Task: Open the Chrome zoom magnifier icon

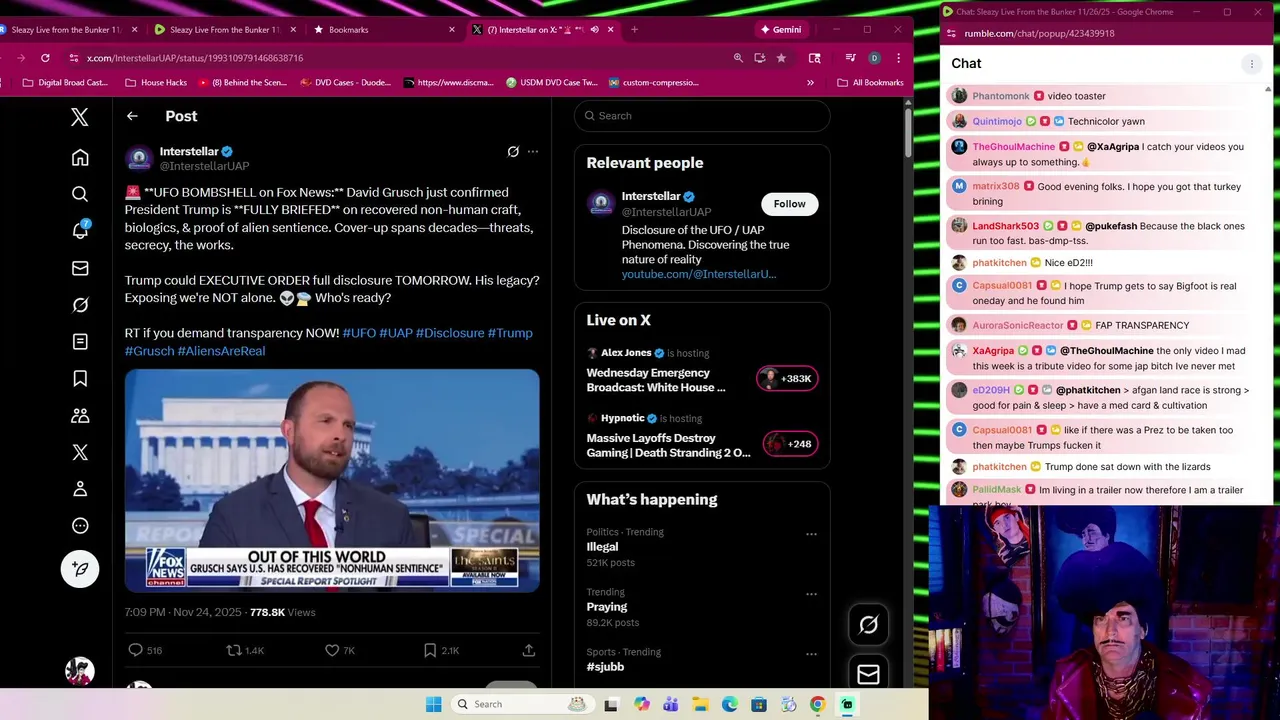Action: tap(738, 58)
